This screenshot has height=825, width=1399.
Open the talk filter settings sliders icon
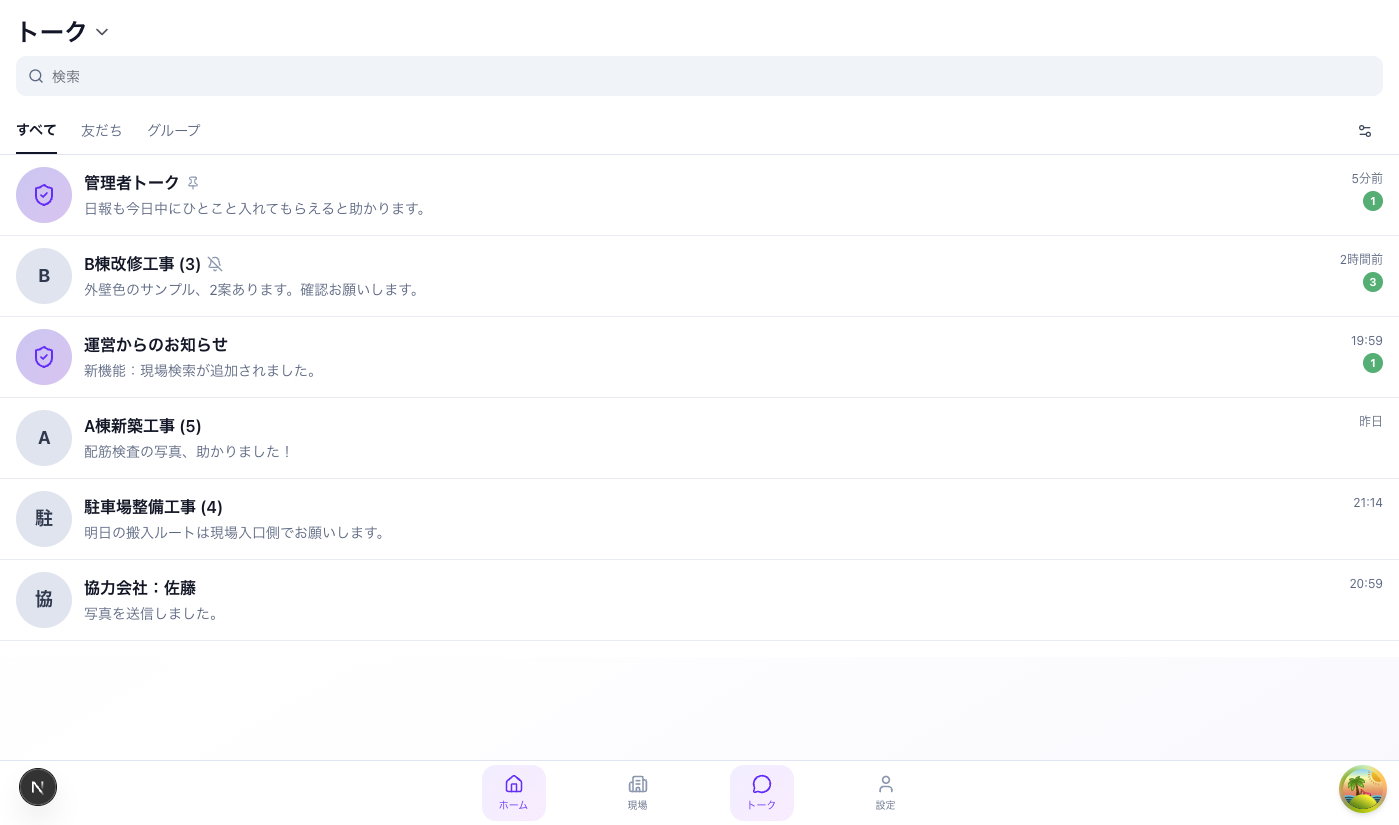pos(1365,131)
